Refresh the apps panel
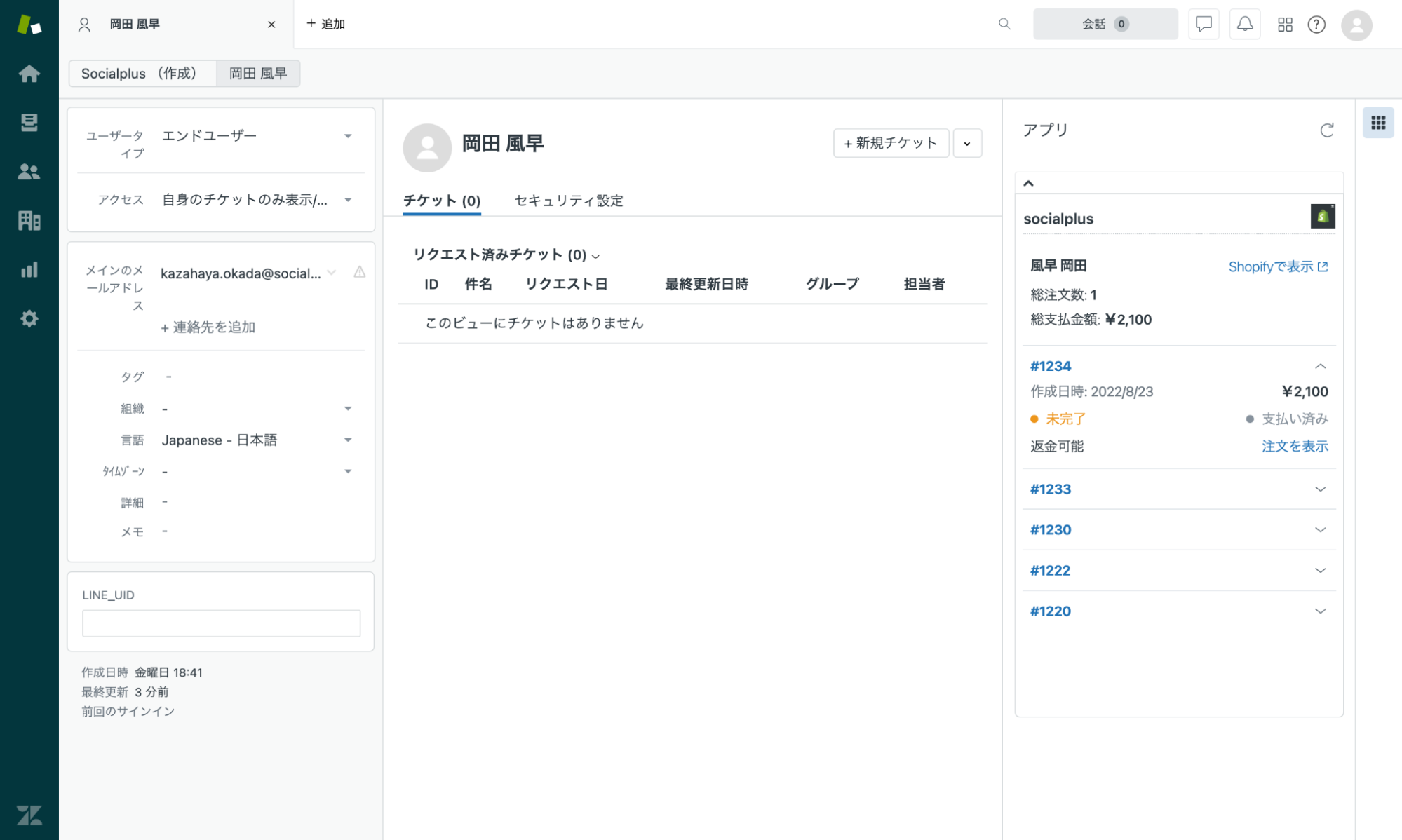This screenshot has width=1402, height=840. (1326, 130)
